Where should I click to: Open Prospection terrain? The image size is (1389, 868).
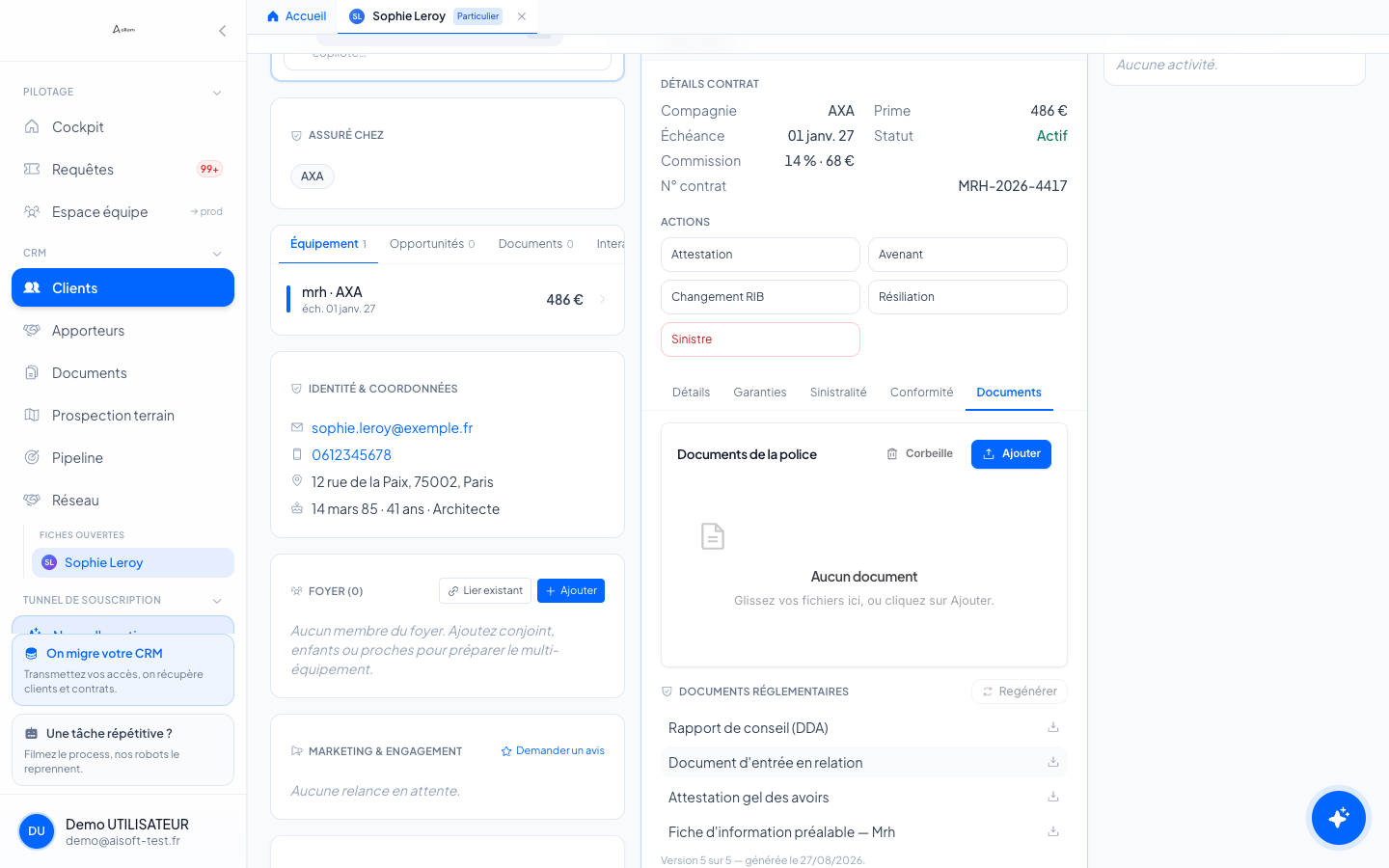(x=123, y=416)
